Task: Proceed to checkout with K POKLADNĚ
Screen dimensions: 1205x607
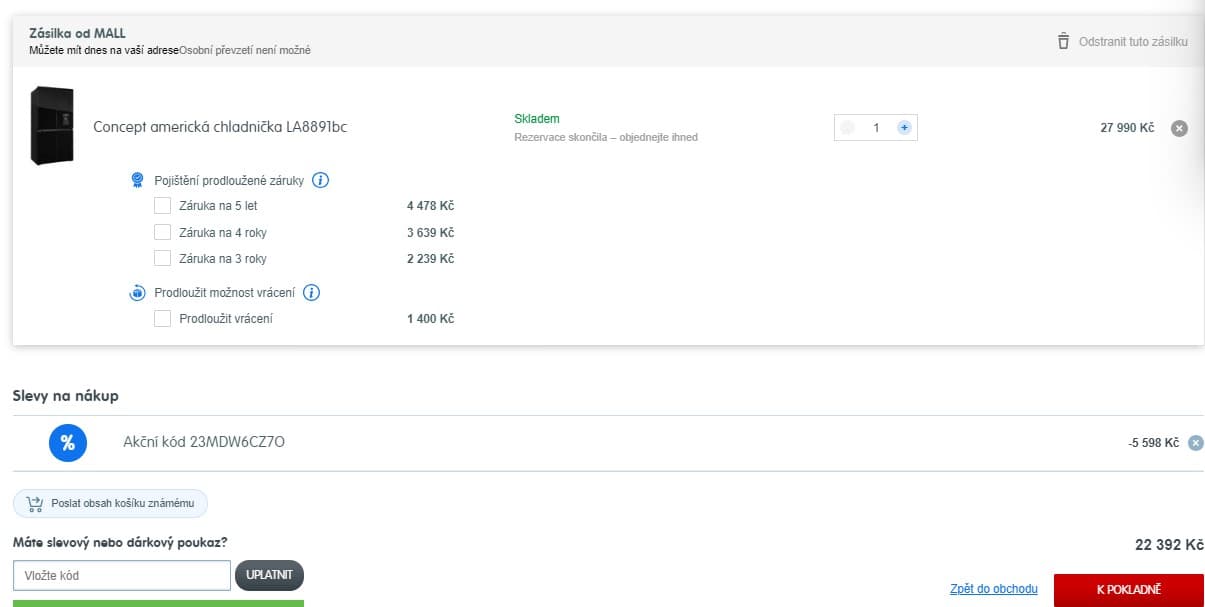Action: (x=1129, y=590)
